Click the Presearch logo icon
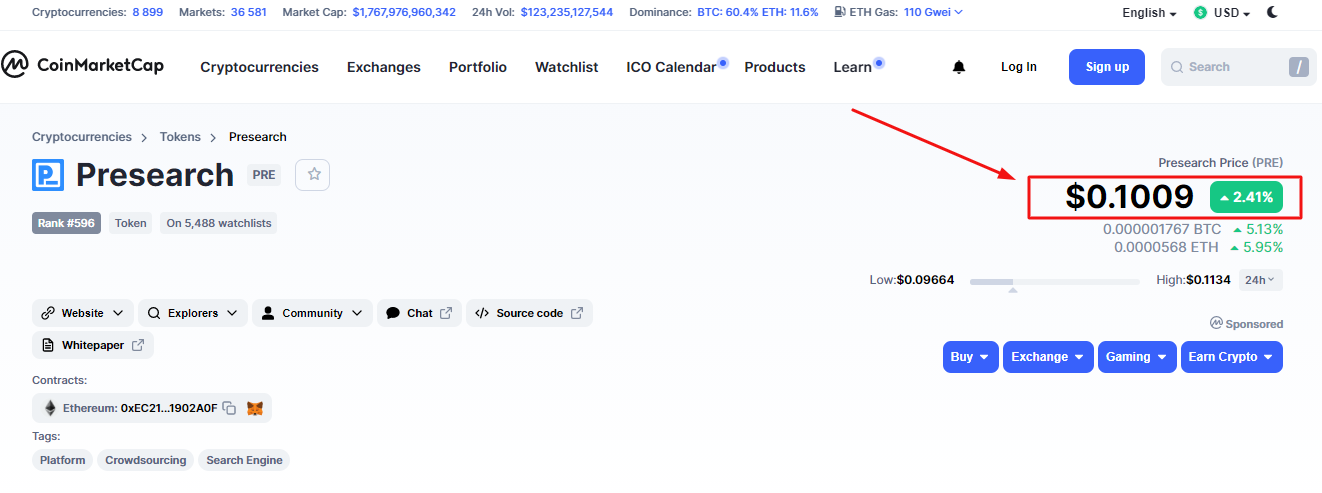Image resolution: width=1322 pixels, height=493 pixels. click(x=48, y=174)
